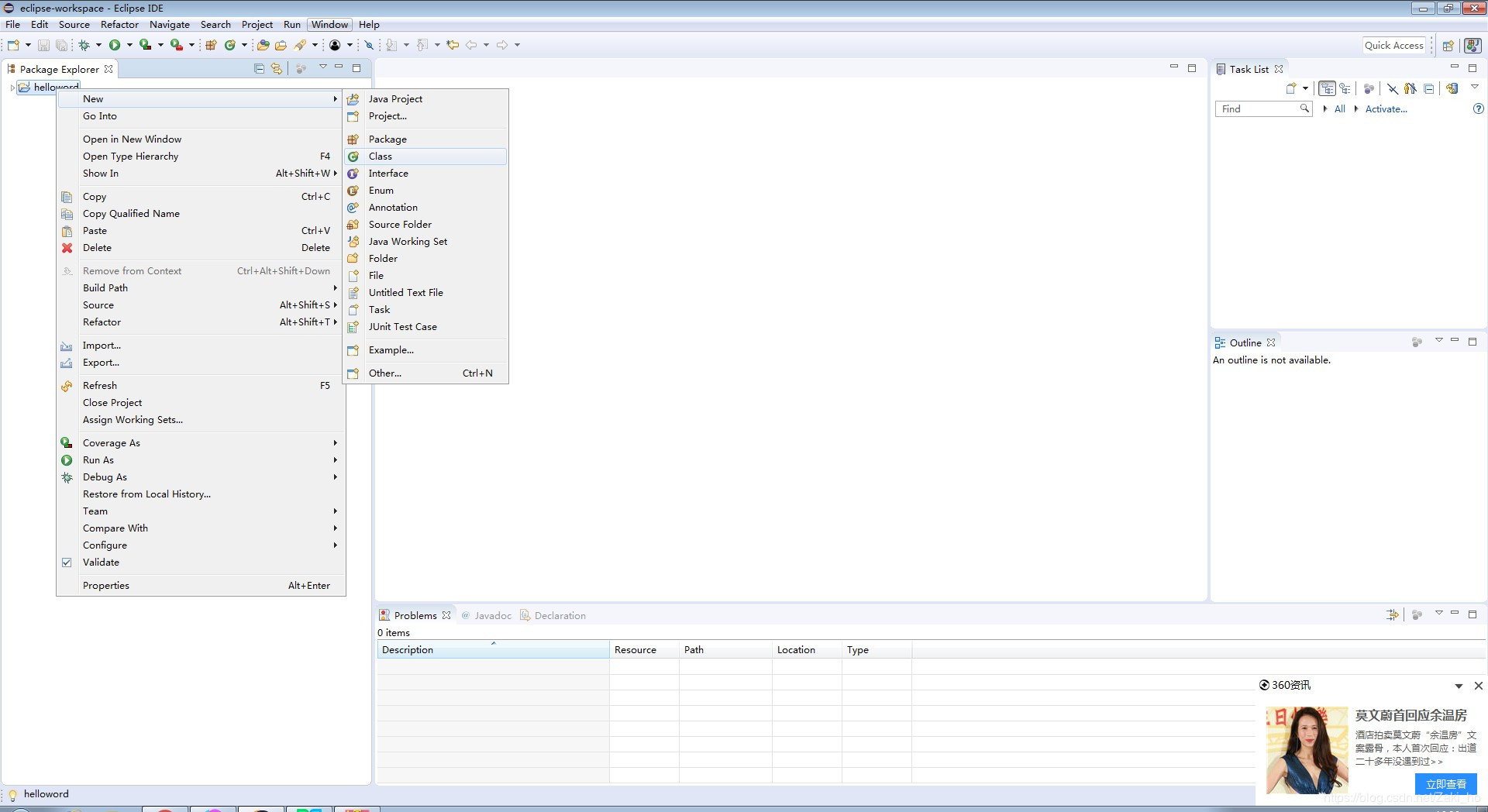Click the Run icon in the toolbar
The width and height of the screenshot is (1488, 812).
tap(116, 44)
